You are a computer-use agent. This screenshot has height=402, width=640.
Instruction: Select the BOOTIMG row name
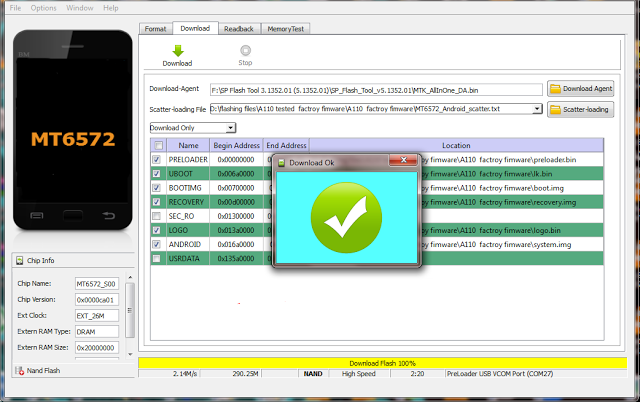(185, 188)
